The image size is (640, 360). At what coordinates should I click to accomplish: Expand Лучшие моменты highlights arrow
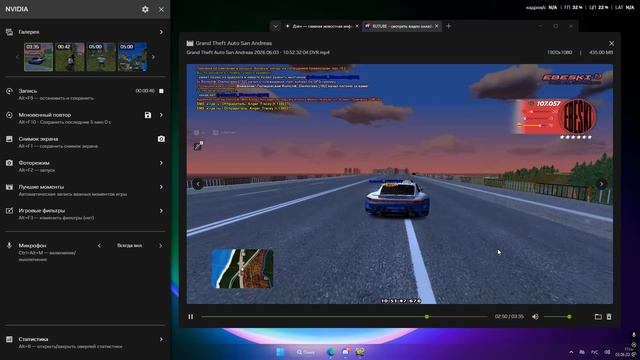point(161,187)
